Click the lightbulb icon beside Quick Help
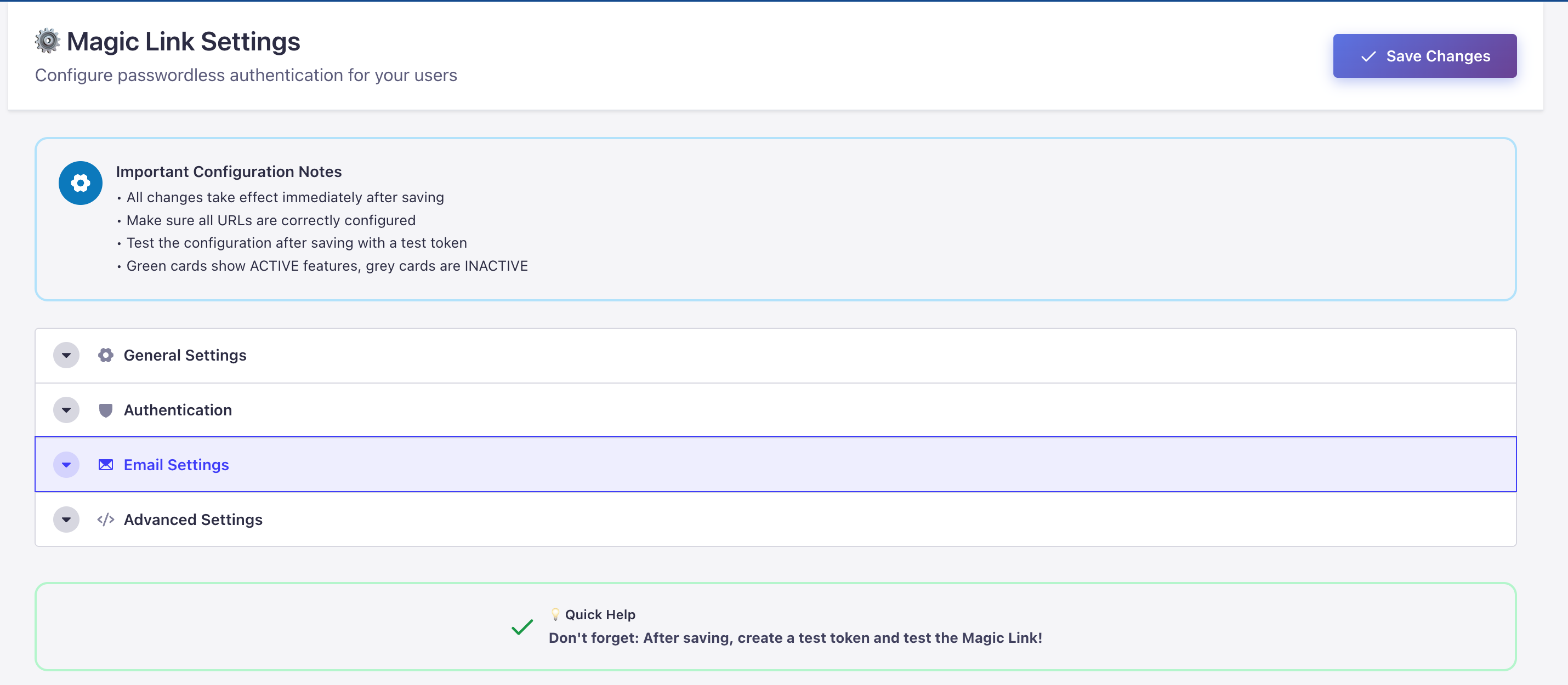 click(x=555, y=614)
